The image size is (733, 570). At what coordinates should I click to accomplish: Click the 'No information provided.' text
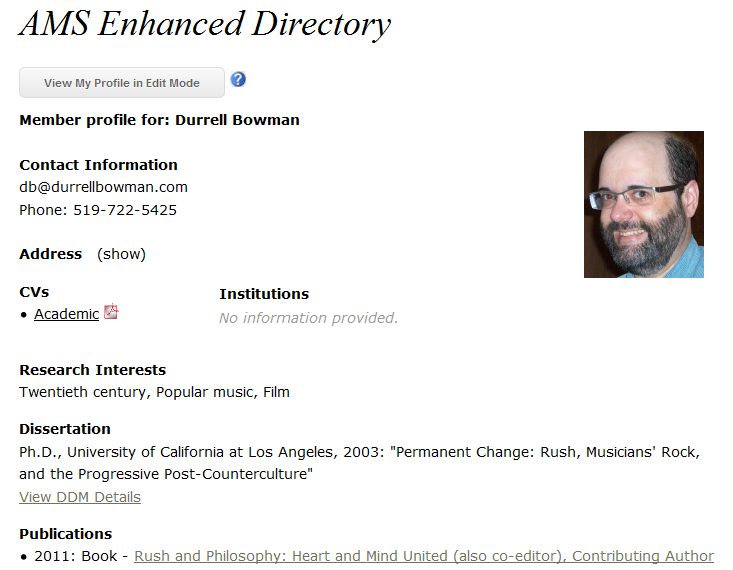308,318
